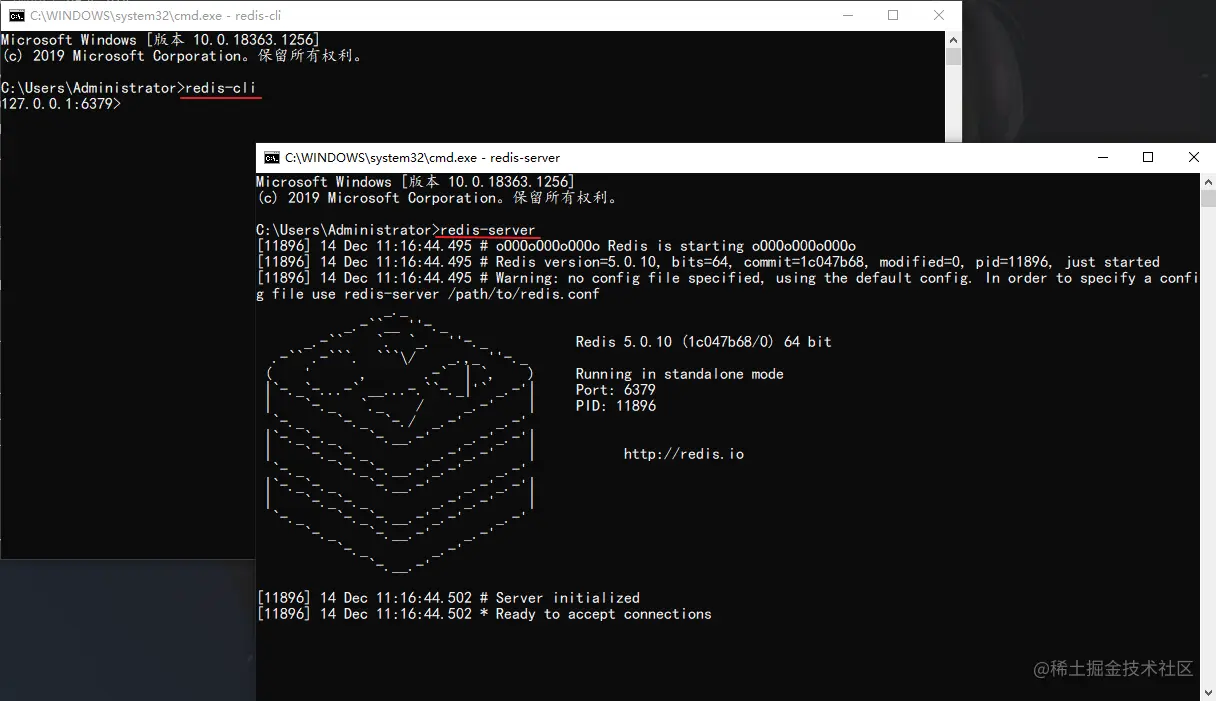Click the 'Port: 6379' line
The image size is (1216, 701).
click(616, 390)
